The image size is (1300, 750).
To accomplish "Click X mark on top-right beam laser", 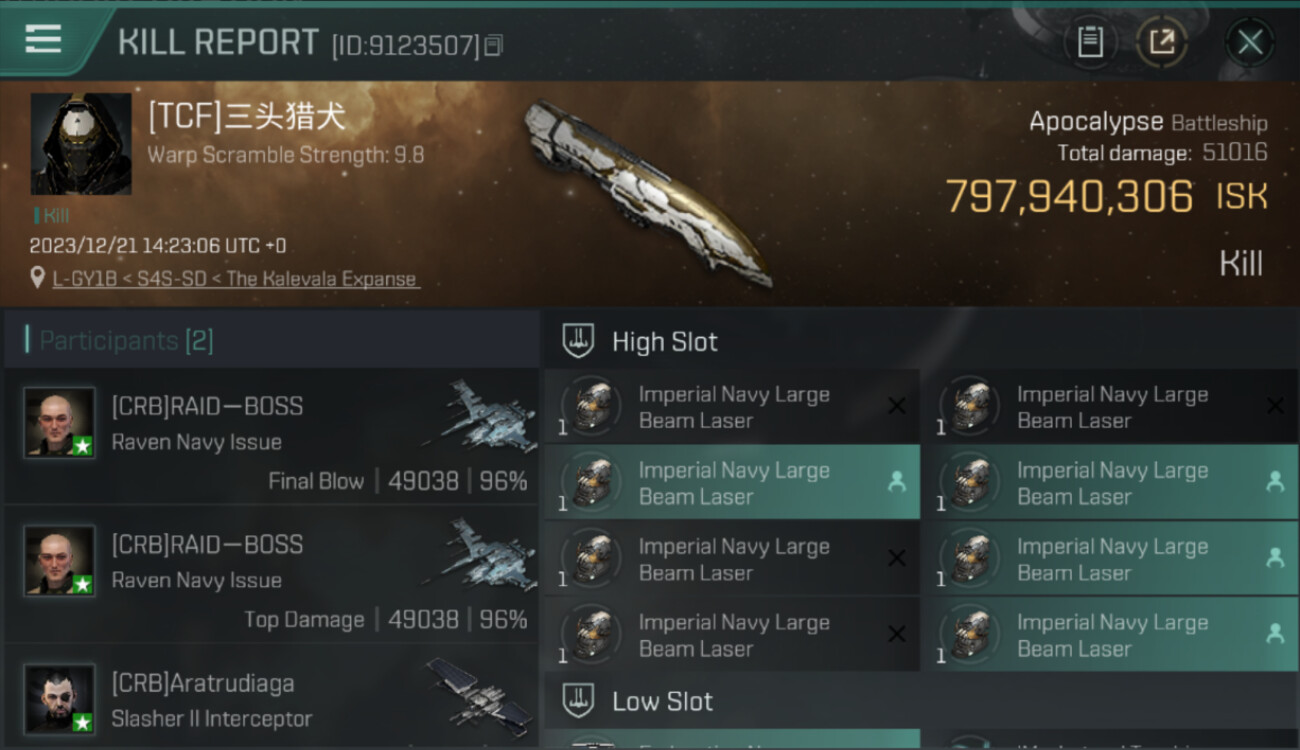I will pyautogui.click(x=1275, y=406).
